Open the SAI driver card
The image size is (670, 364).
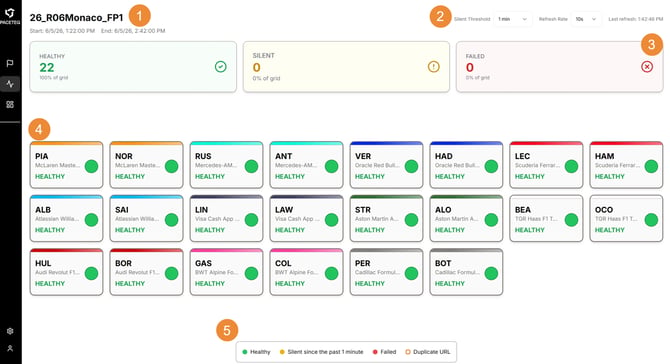point(146,218)
